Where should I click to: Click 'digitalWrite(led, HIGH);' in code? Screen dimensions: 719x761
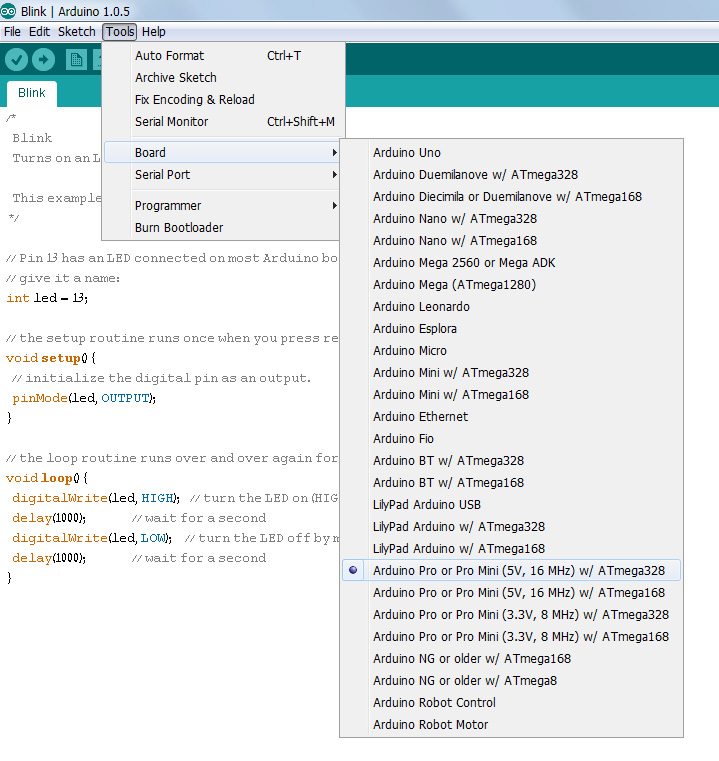coord(96,498)
